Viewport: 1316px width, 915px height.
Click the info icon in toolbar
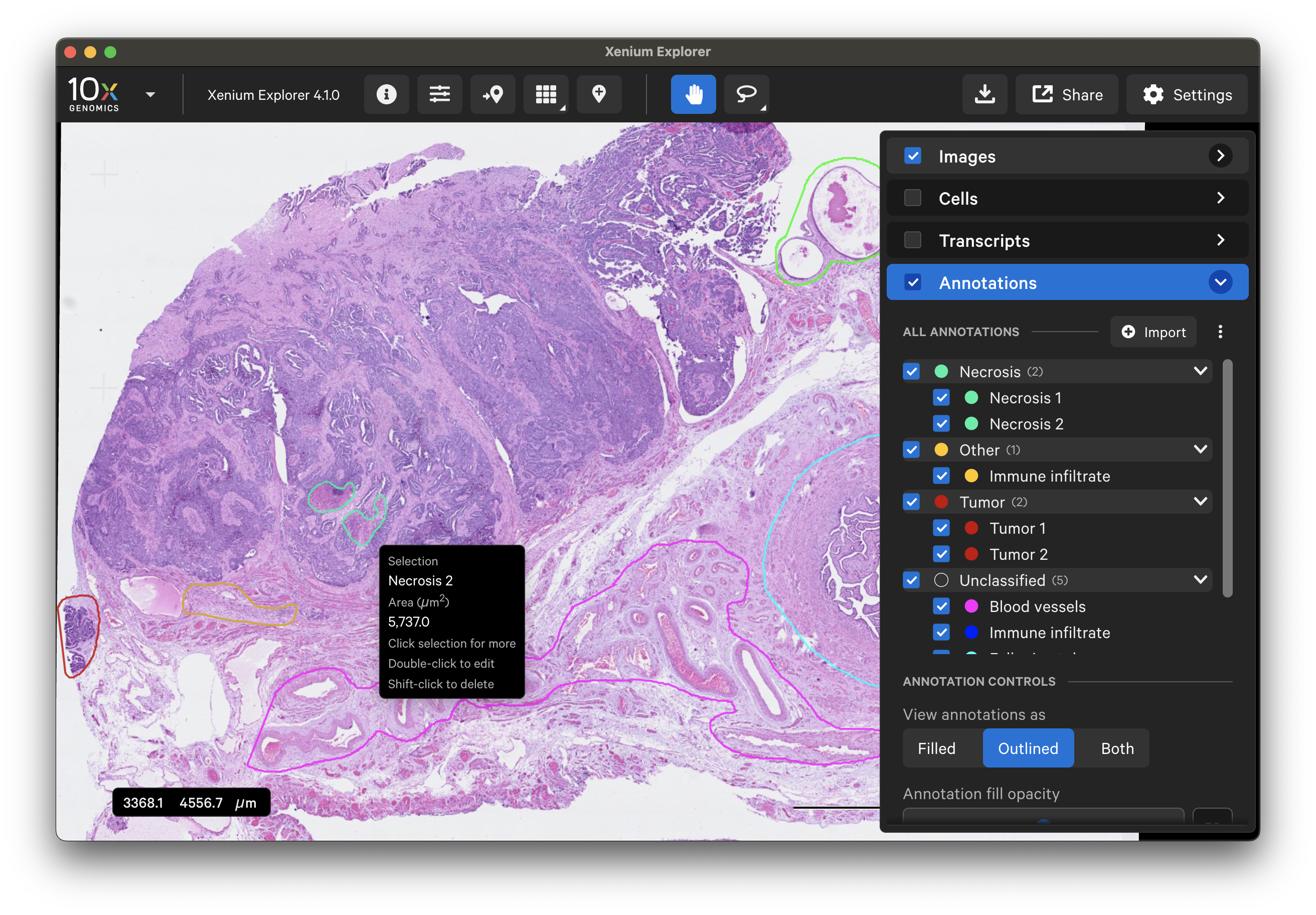[386, 95]
